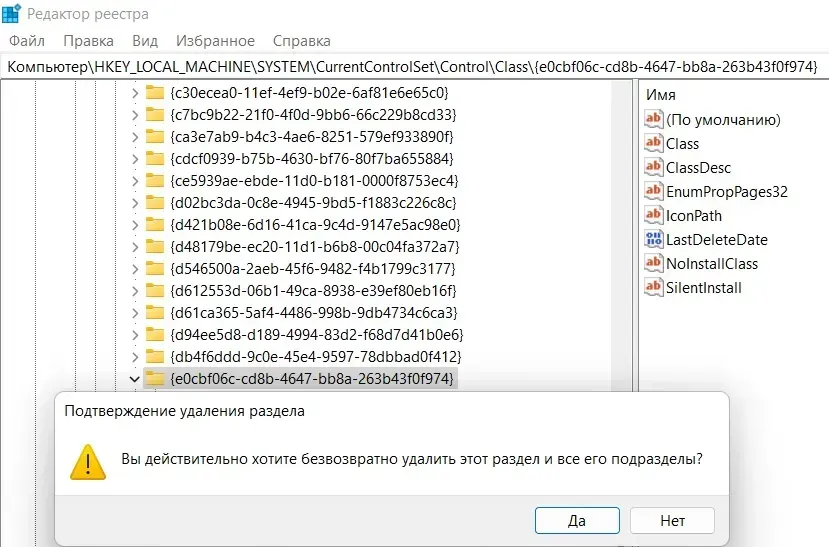
Task: Collapse the {e0cbf06c-cd8b-4647-bb8a-263b43f0f974} key
Action: pyautogui.click(x=134, y=379)
